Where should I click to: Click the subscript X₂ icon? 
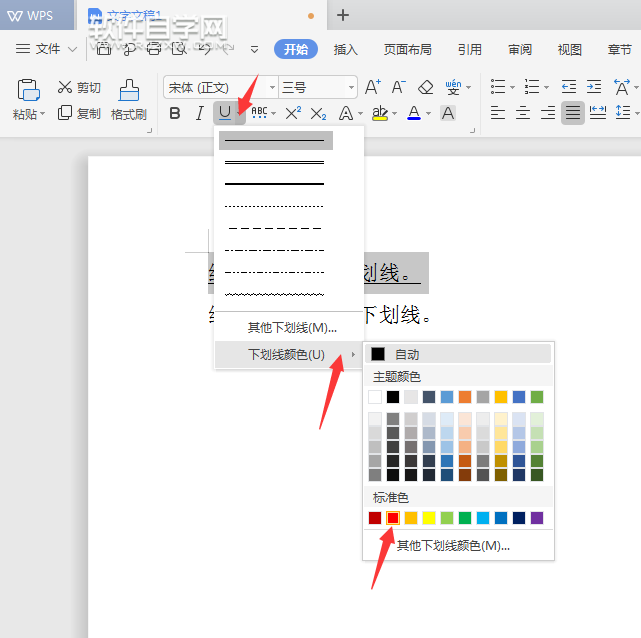click(x=318, y=113)
